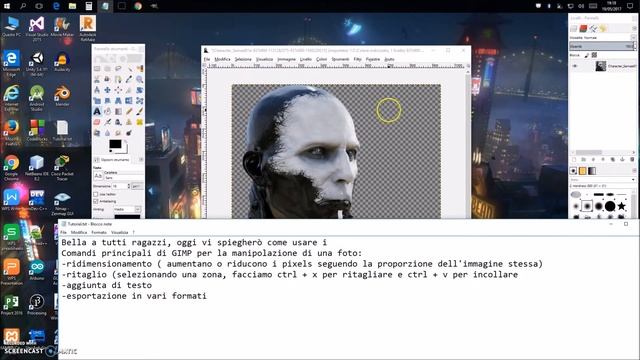This screenshot has width=640, height=360.
Task: Select the Clone stamp tool
Action: [x=129, y=122]
